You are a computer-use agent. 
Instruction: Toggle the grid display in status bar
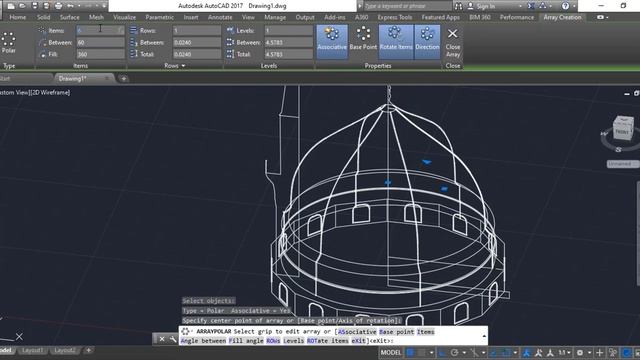pyautogui.click(x=410, y=352)
